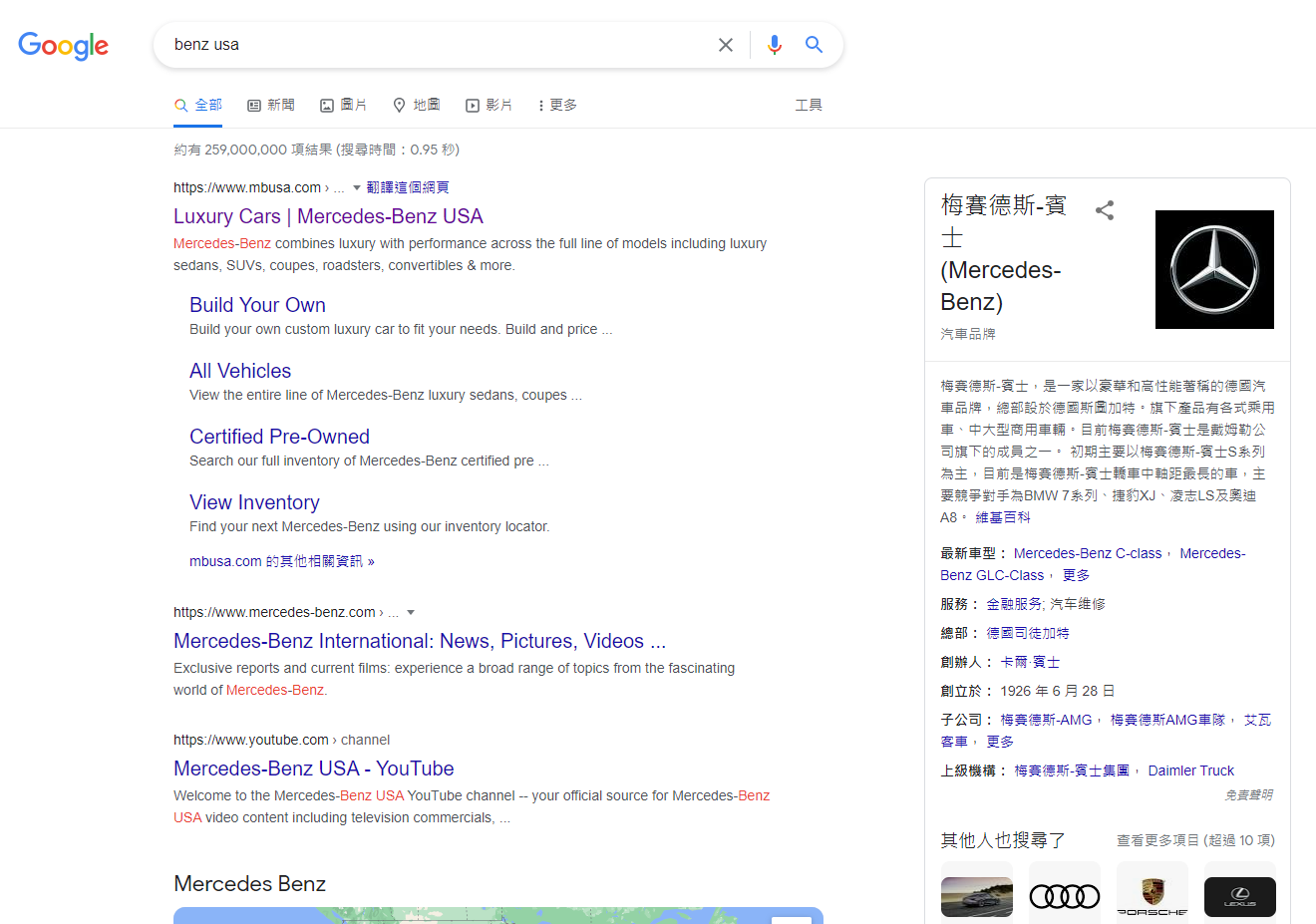Switch to the 圖片 tab
The image size is (1316, 924).
coord(343,105)
